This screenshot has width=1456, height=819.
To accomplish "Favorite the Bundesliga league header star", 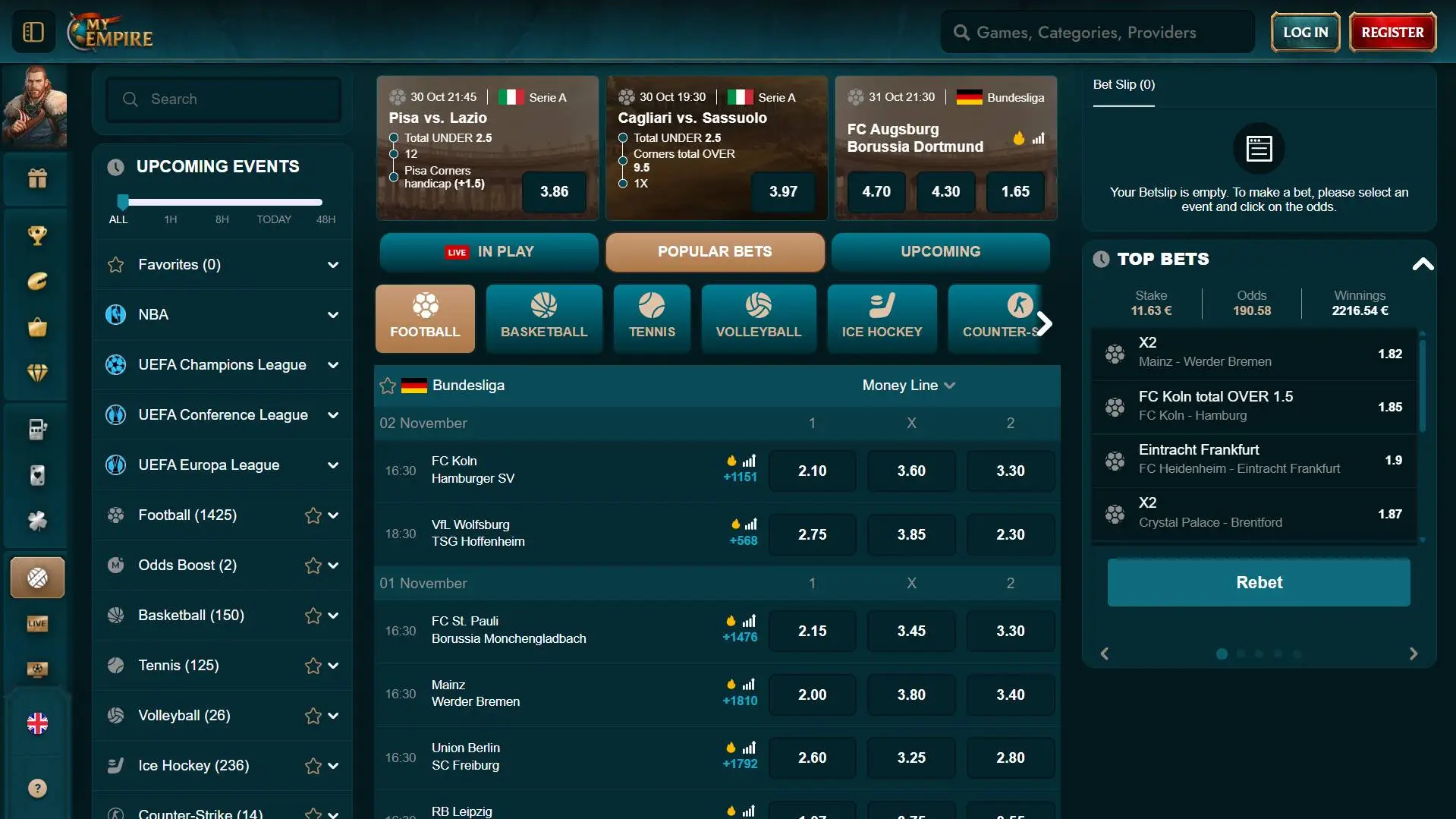I will coord(387,386).
